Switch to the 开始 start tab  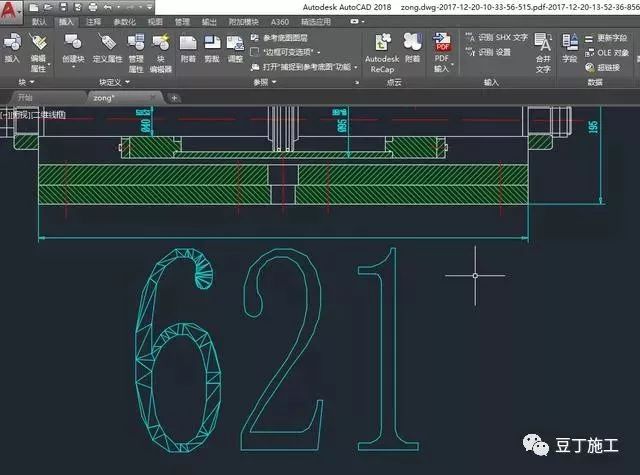pos(25,98)
